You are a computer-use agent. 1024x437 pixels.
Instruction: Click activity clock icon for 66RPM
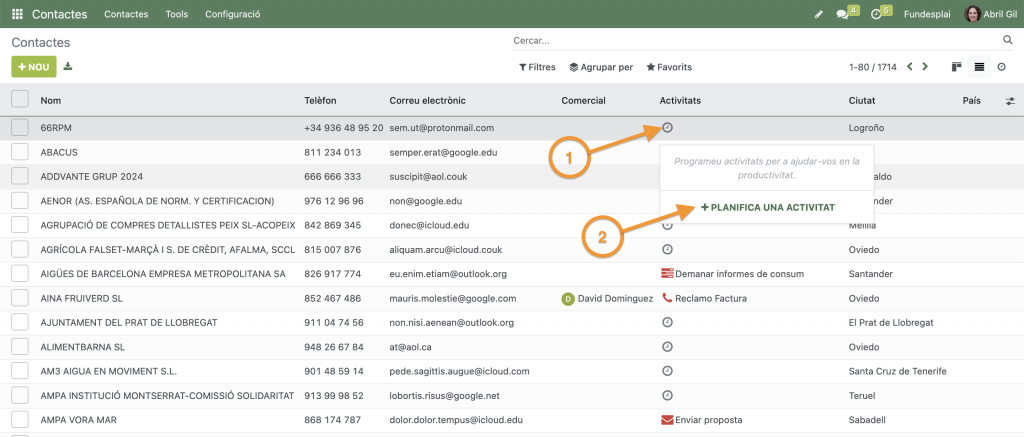(667, 128)
